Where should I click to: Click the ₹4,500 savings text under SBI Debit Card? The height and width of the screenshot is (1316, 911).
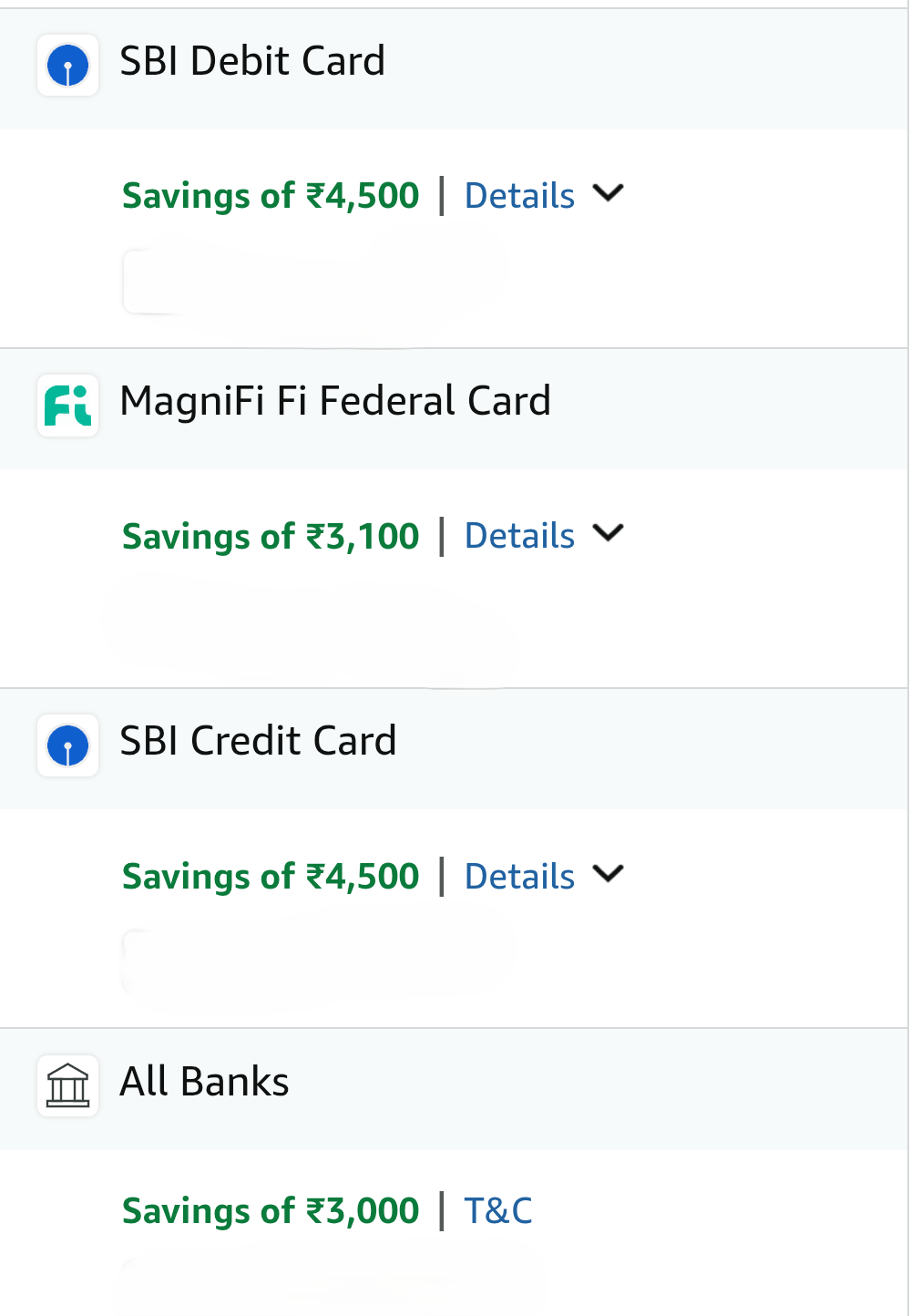coord(271,196)
